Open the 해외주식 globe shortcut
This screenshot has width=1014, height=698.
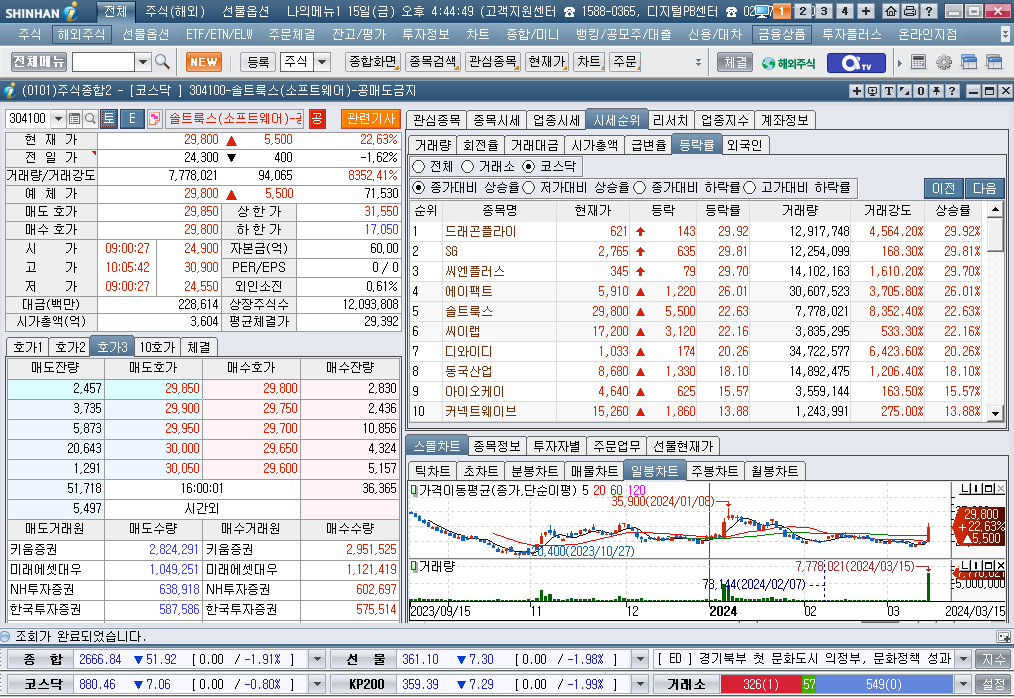pos(788,63)
